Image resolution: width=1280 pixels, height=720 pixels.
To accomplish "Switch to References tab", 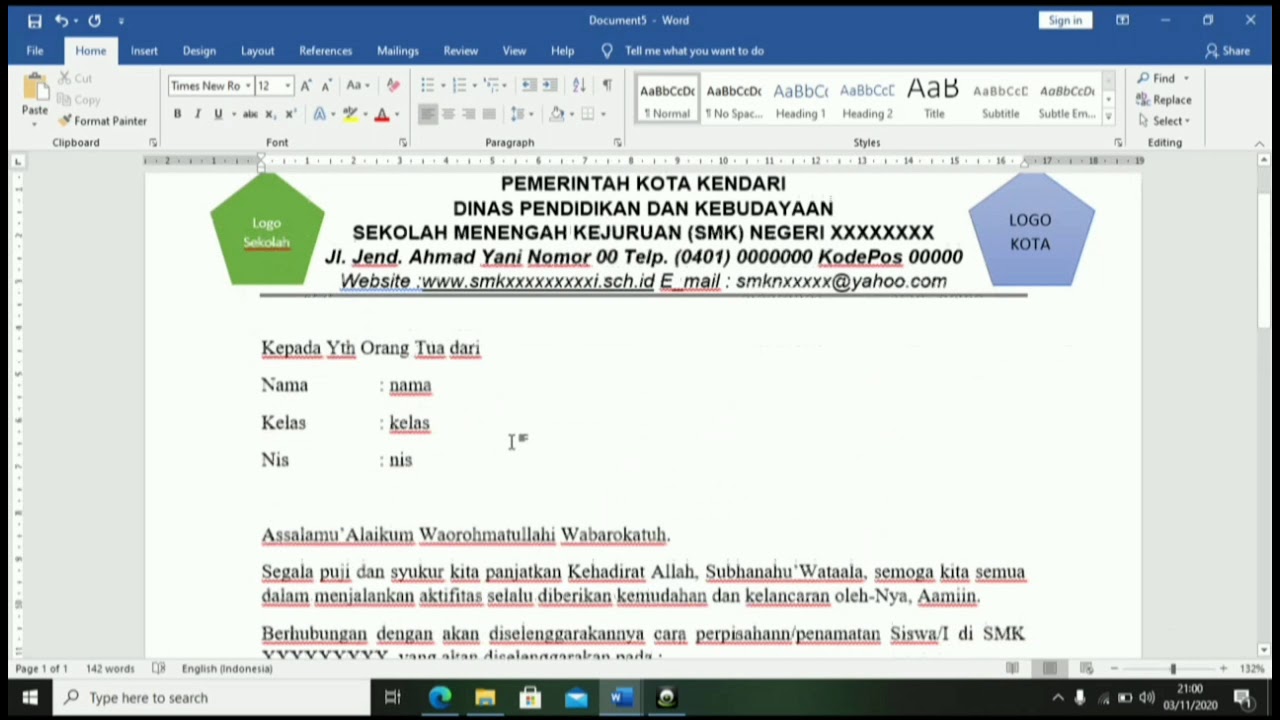I will pos(326,51).
